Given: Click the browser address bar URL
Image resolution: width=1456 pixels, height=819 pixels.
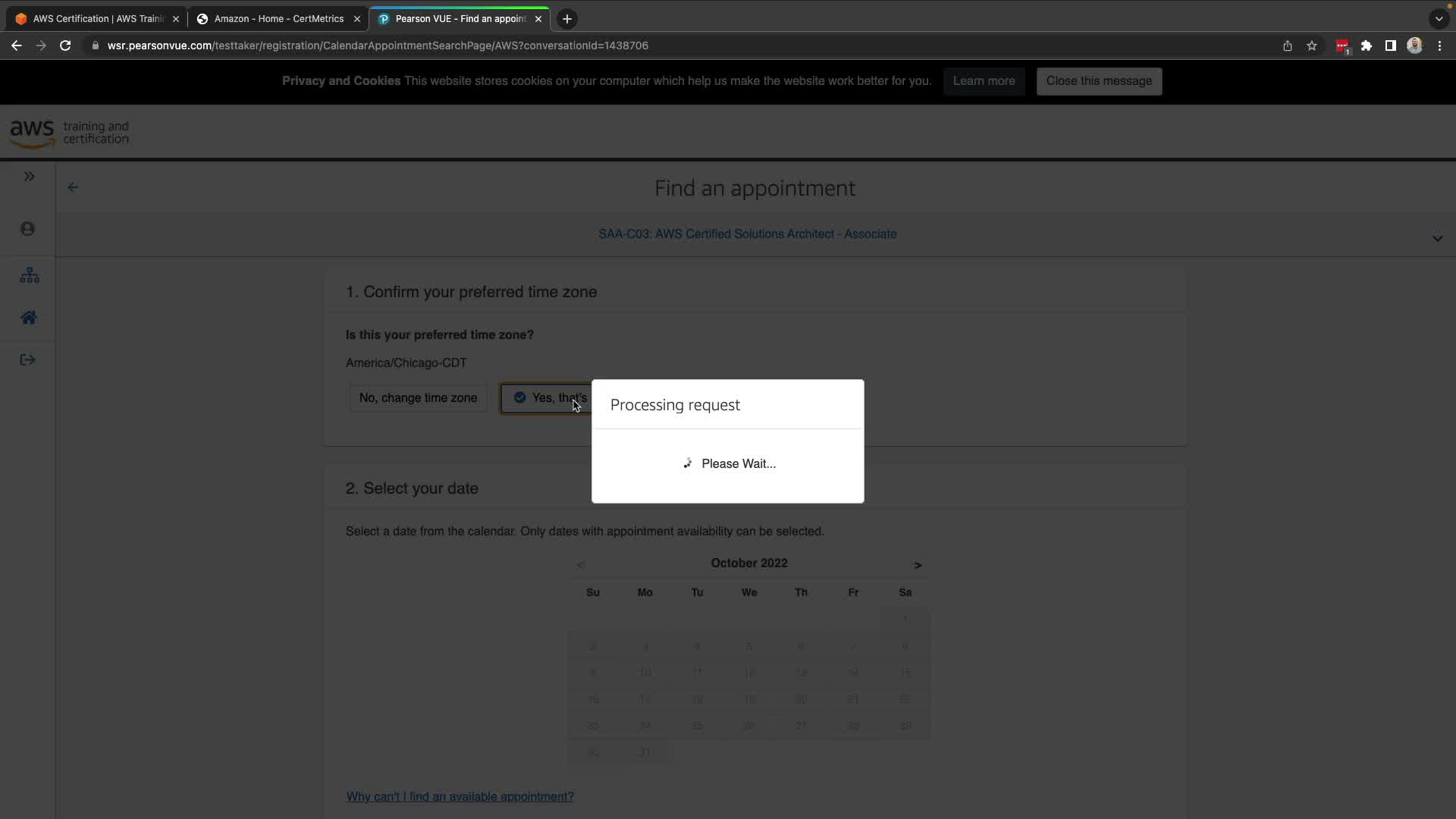Looking at the screenshot, I should tap(378, 45).
